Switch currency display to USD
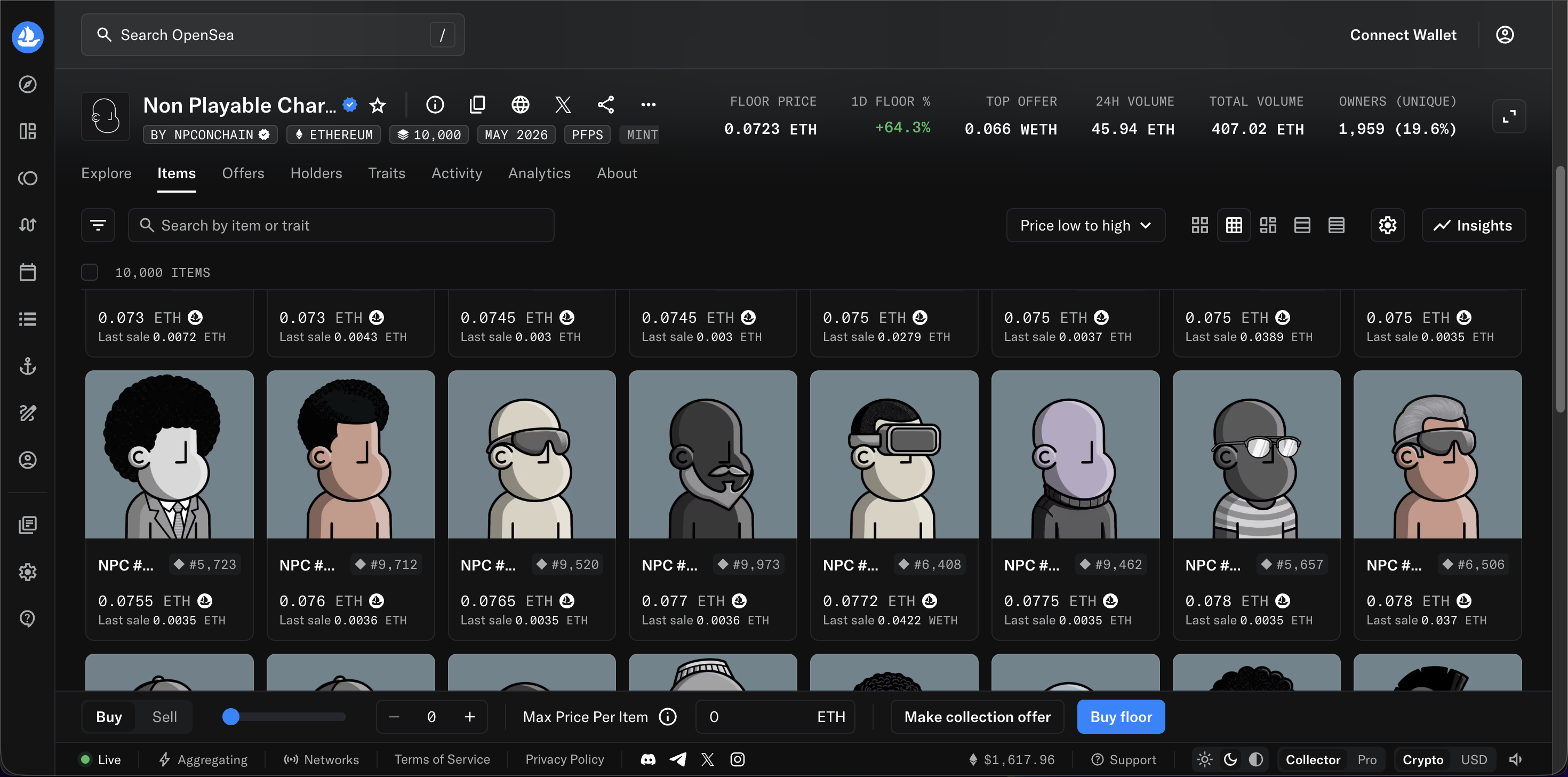 click(1474, 759)
